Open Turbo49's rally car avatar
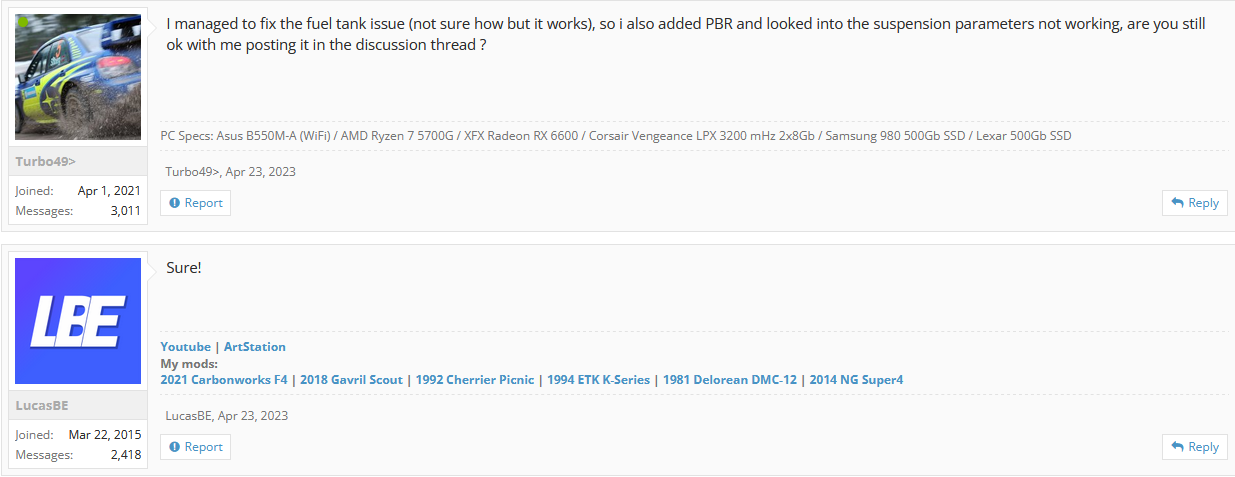1235x477 pixels. click(78, 77)
